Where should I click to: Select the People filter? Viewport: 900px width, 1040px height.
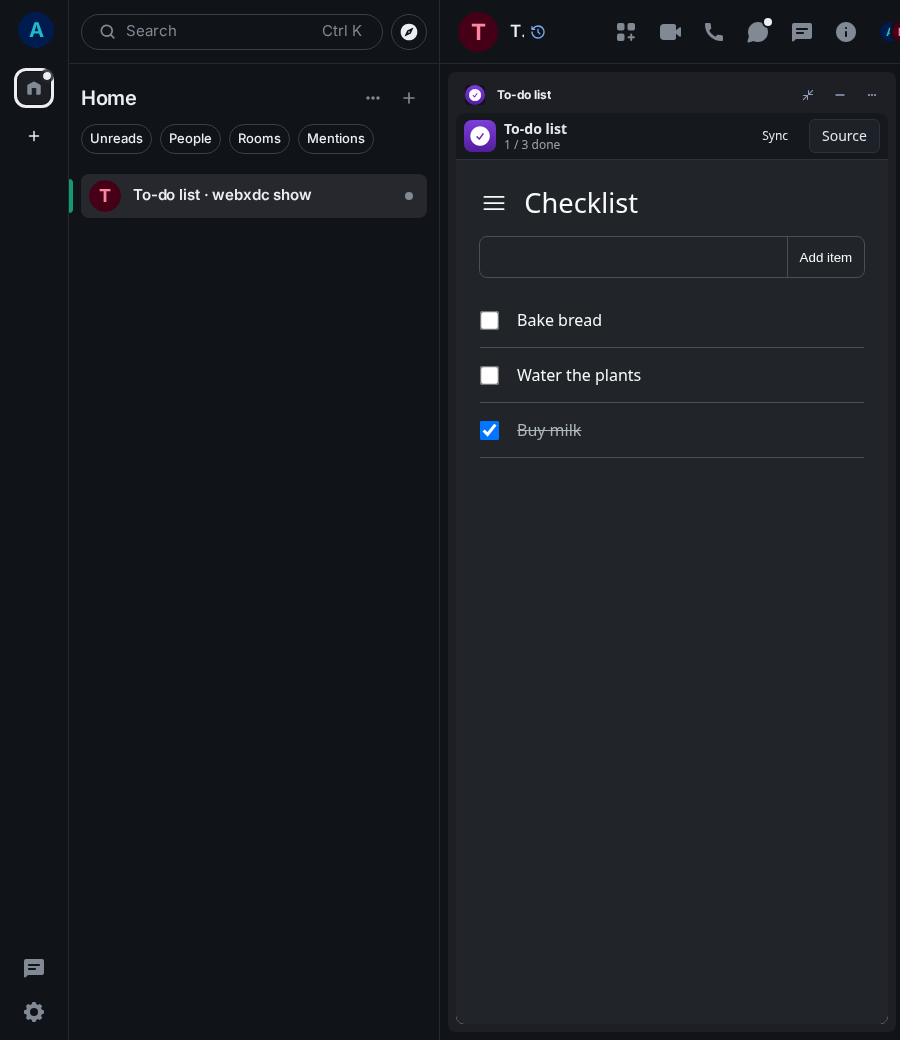pos(190,139)
